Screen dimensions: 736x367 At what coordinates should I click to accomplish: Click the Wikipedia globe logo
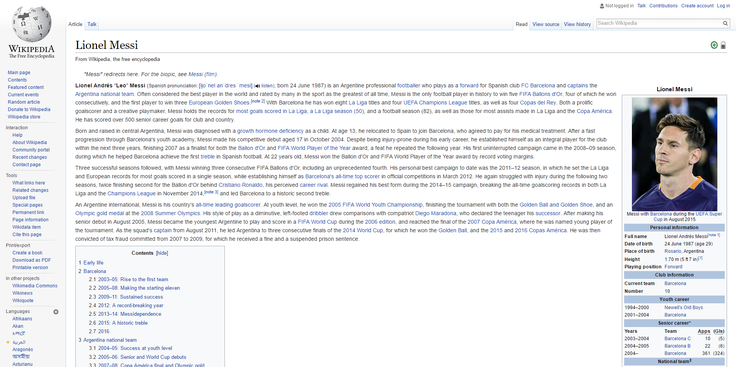point(31,24)
